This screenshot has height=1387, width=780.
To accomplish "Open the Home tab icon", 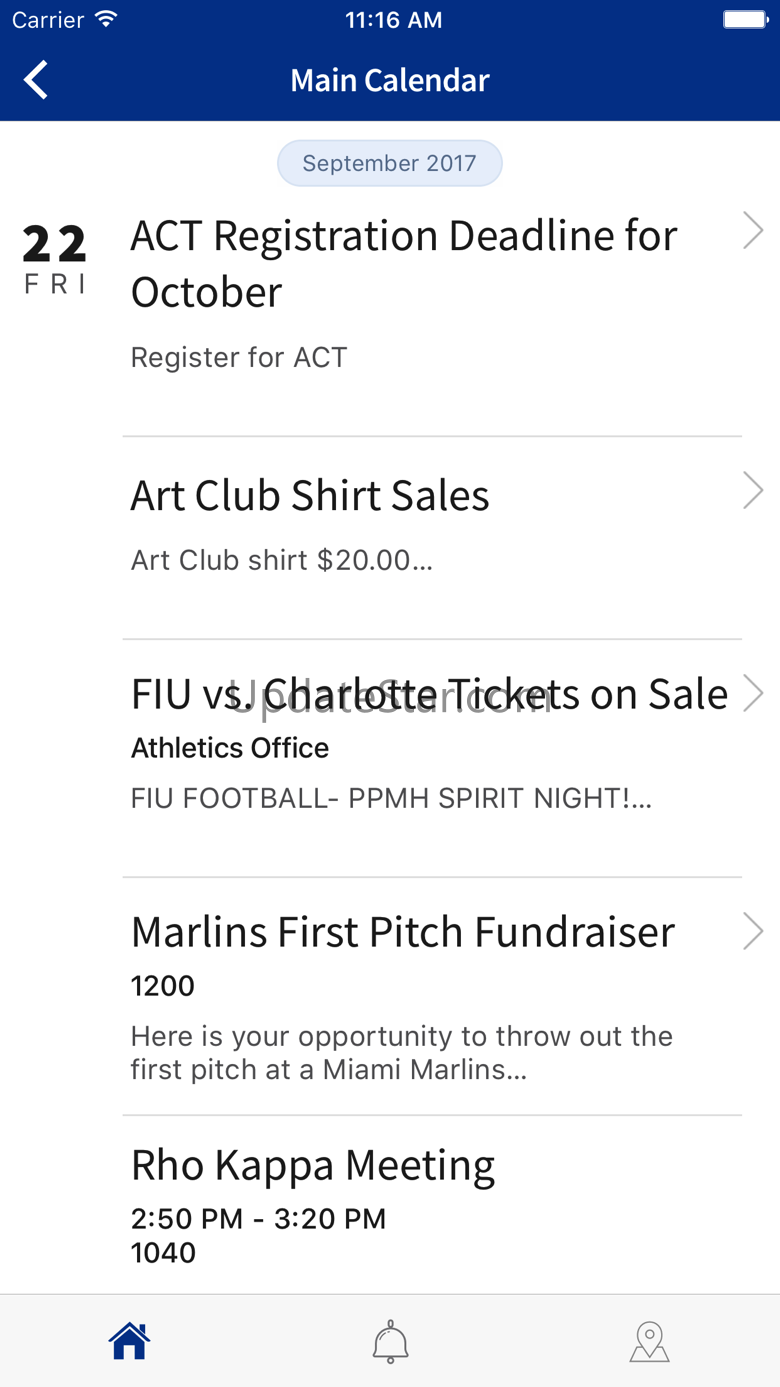I will click(130, 1341).
